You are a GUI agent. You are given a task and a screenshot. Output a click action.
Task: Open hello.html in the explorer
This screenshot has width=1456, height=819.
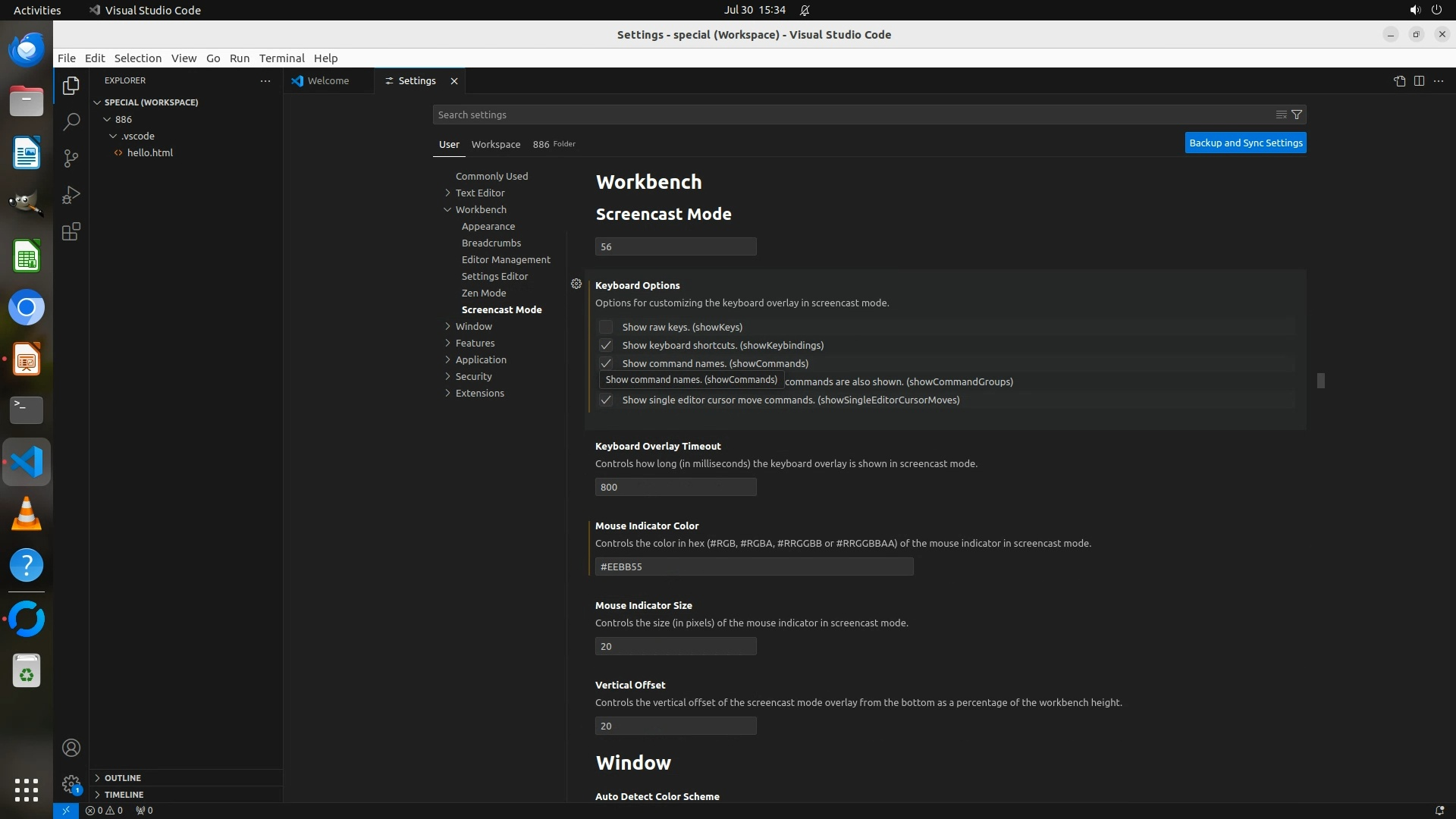click(149, 152)
